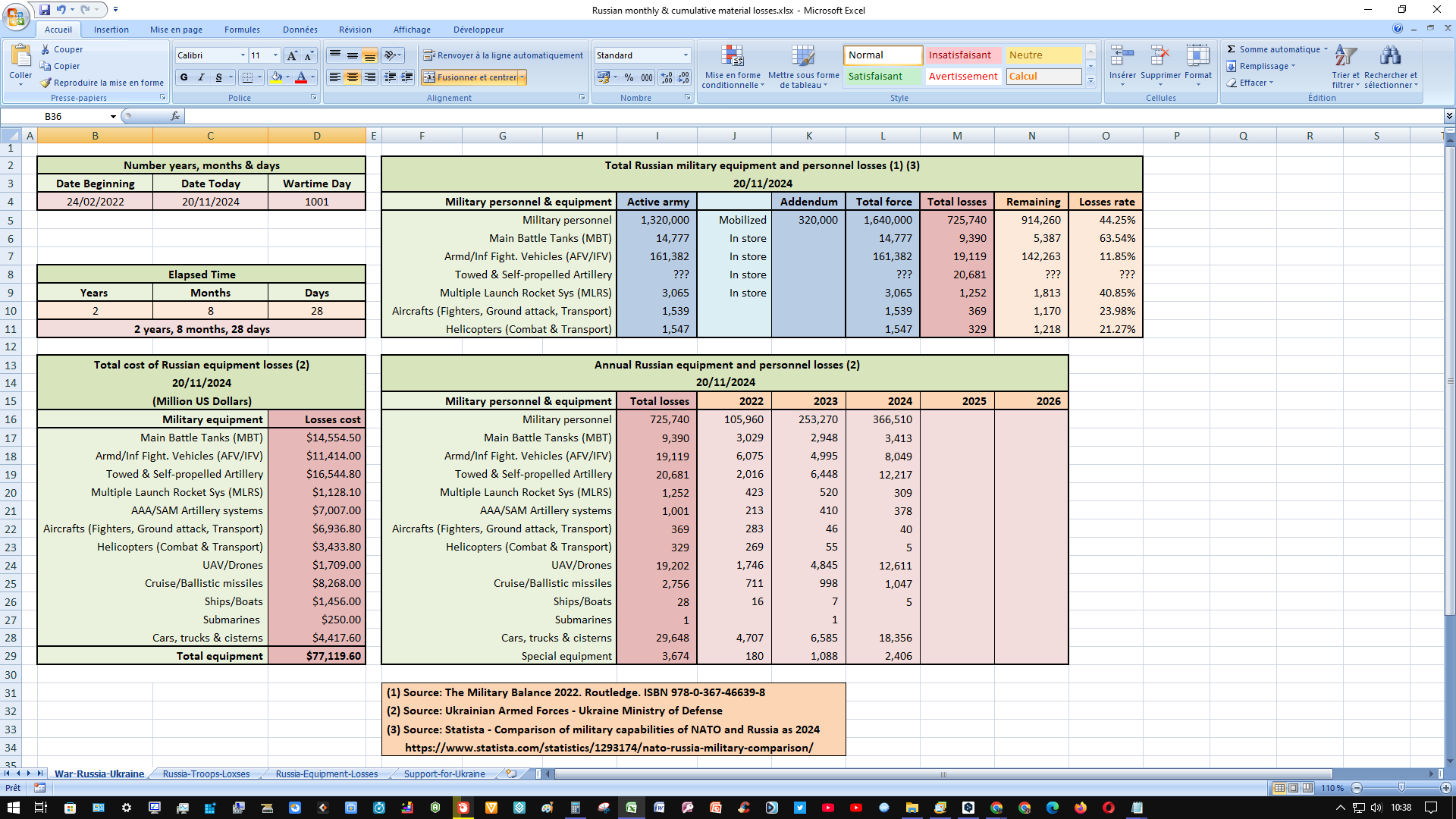Screen dimensions: 1456x819
Task: Open Fusionner et centrer dropdown arrow
Action: pos(522,77)
